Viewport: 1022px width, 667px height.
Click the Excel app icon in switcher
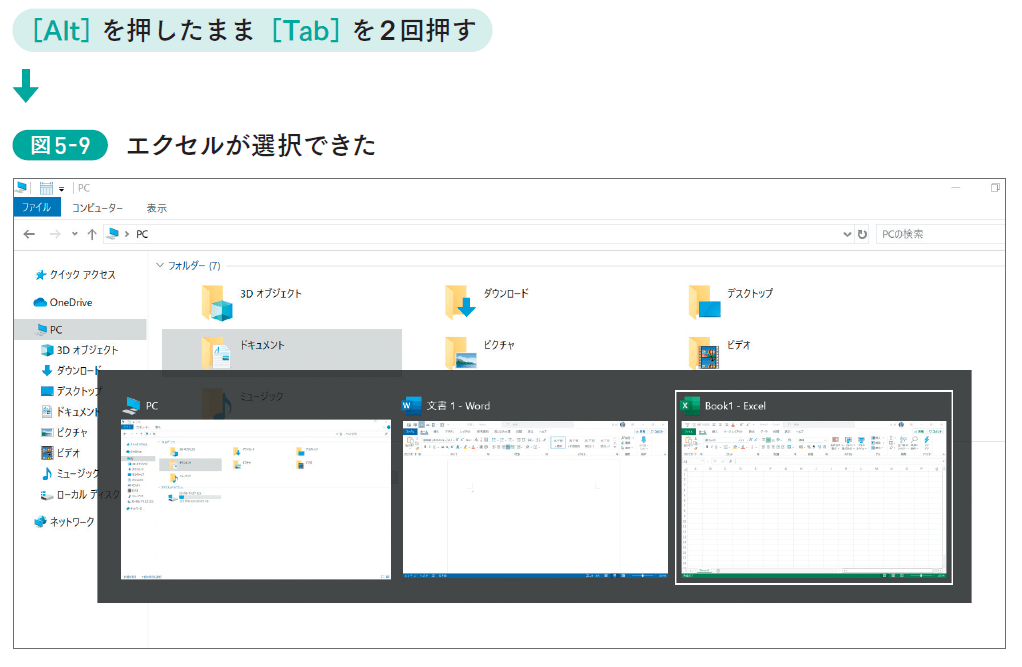(690, 406)
